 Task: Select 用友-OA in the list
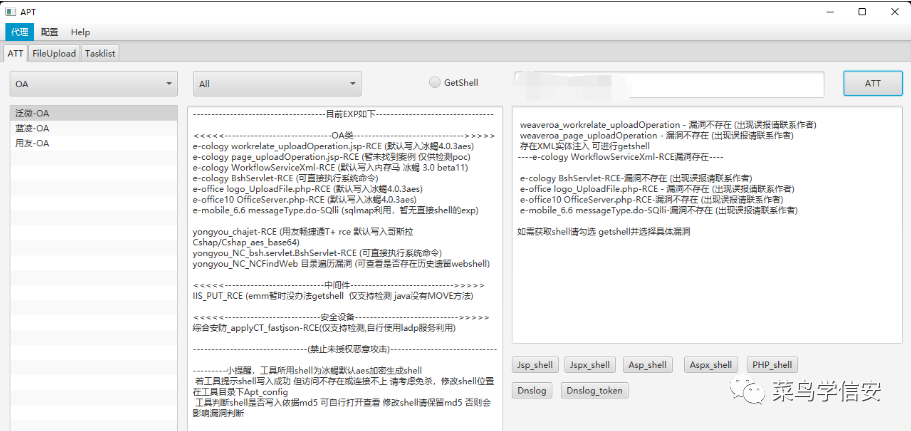pos(32,143)
